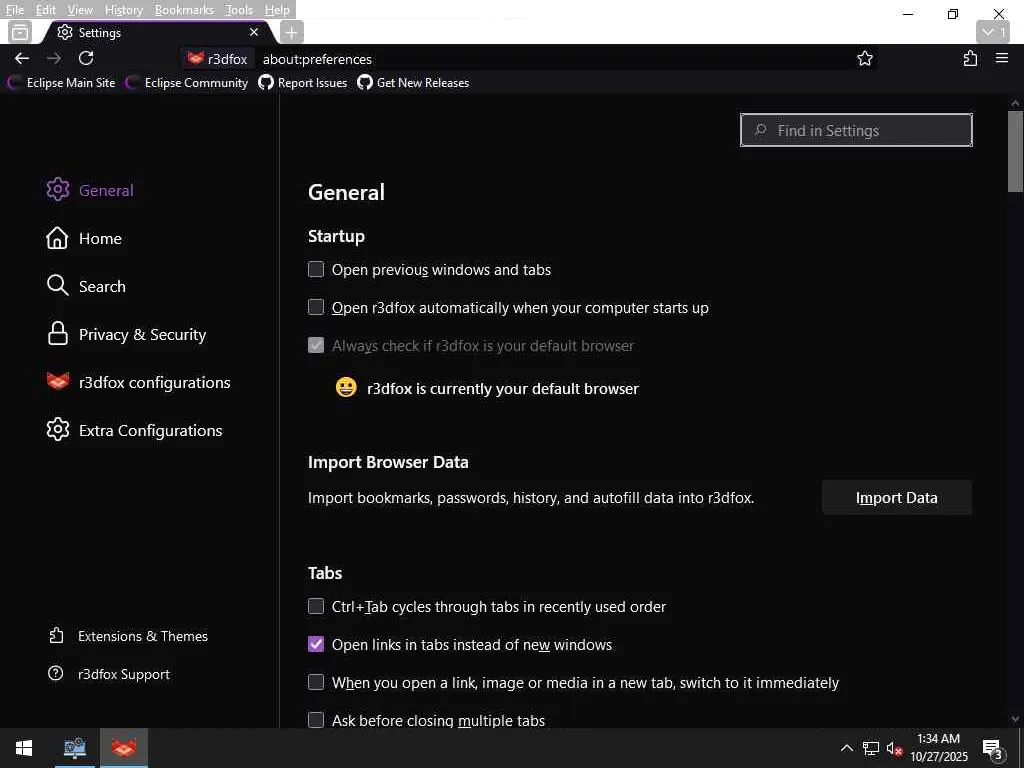The image size is (1024, 768).
Task: Open the Get New Releases bookmark
Action: click(x=413, y=83)
